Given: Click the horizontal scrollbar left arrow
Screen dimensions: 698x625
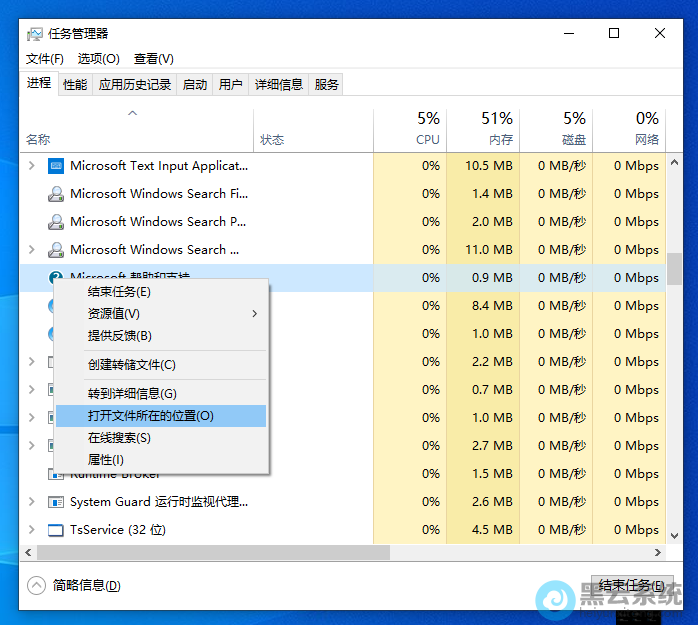Looking at the screenshot, I should click(28, 552).
